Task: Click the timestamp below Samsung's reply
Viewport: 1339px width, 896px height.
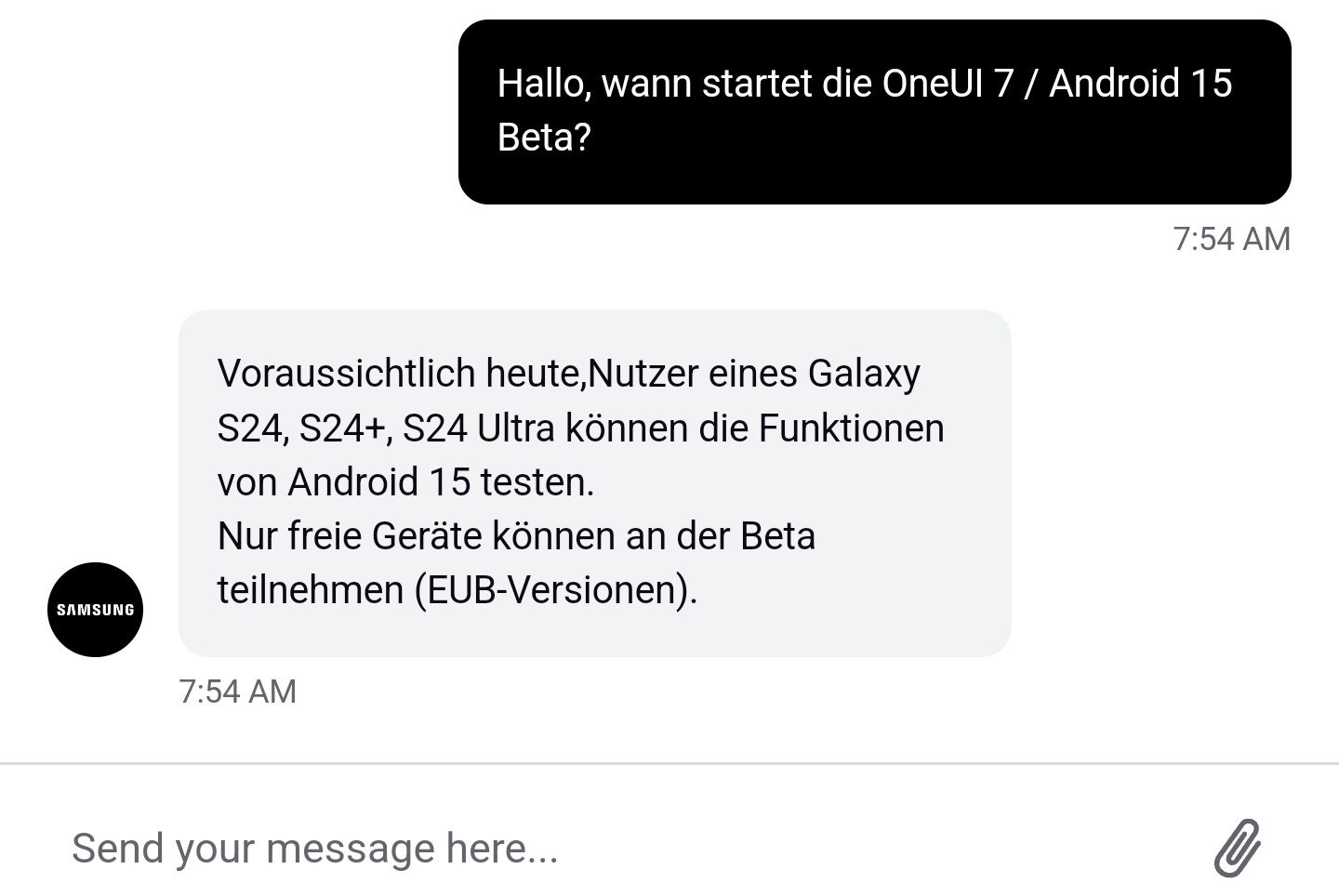Action: click(x=237, y=692)
